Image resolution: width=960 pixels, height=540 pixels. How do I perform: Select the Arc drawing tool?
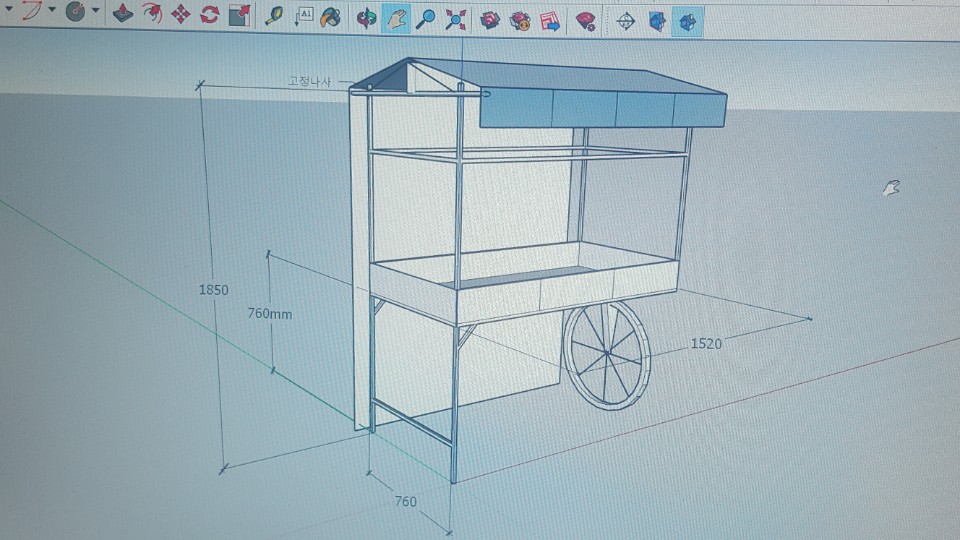31,10
